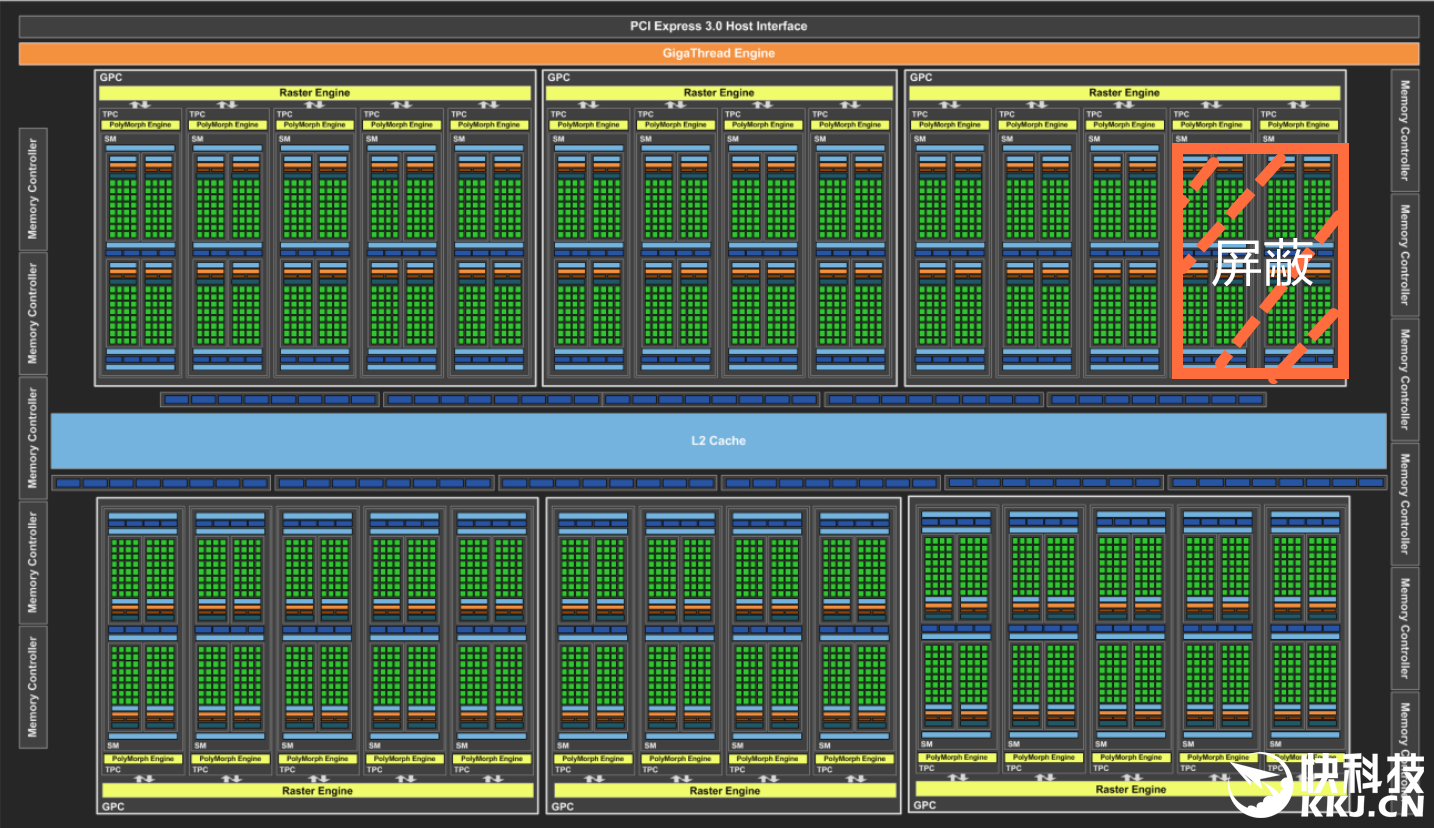Screen dimensions: 1434x828
Task: Select the topmost right-side Memory Controller
Action: coord(1404,130)
